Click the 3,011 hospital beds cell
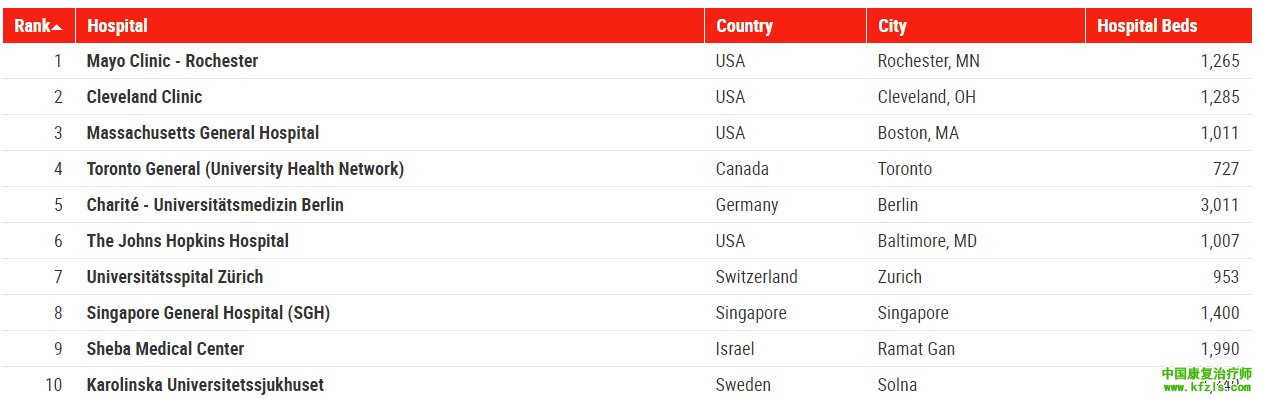1261x399 pixels. pyautogui.click(x=1168, y=205)
